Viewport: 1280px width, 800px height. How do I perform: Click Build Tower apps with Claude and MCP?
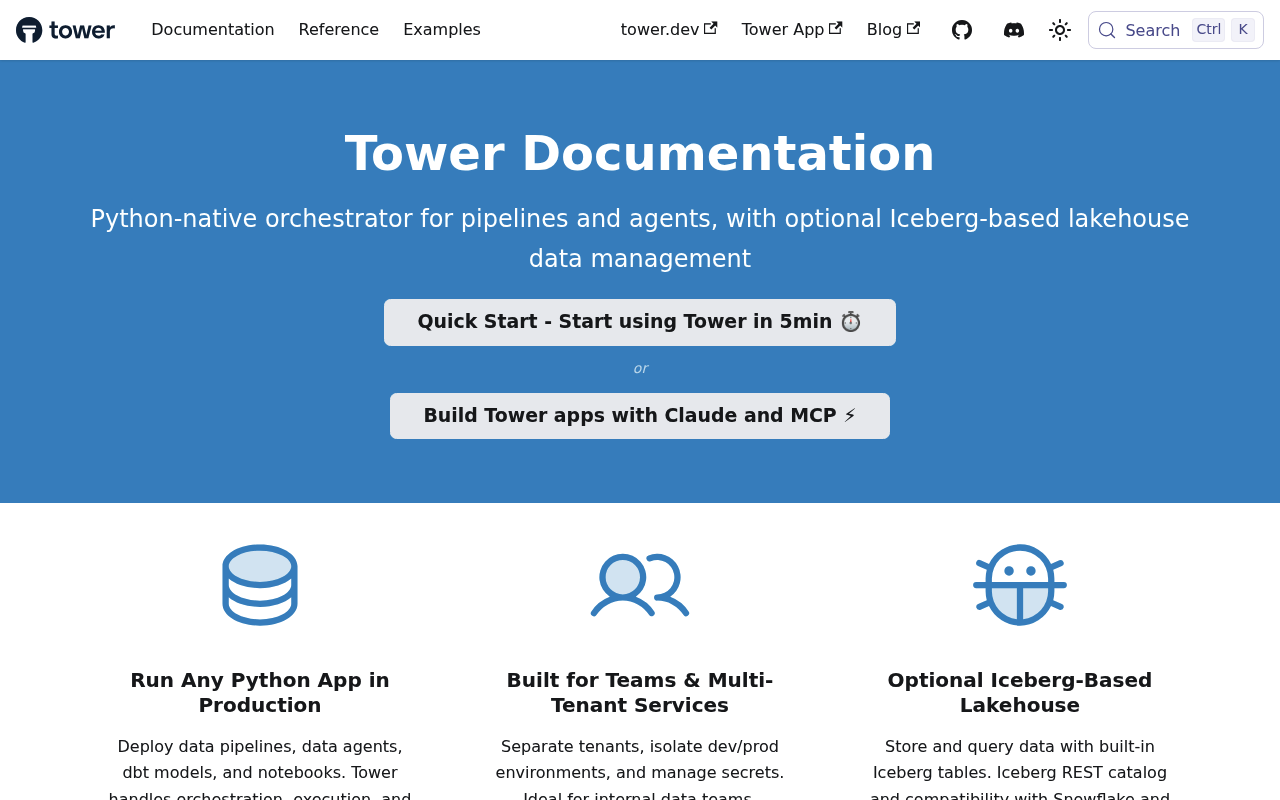[x=640, y=416]
